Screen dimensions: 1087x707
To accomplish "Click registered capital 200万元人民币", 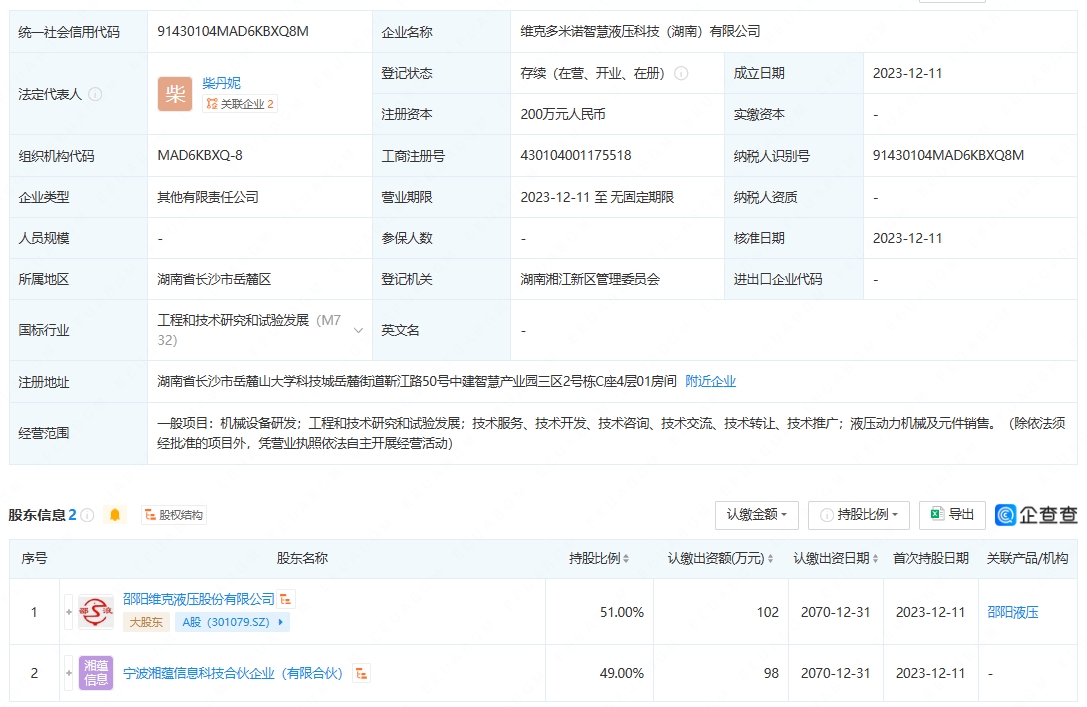I will point(563,114).
